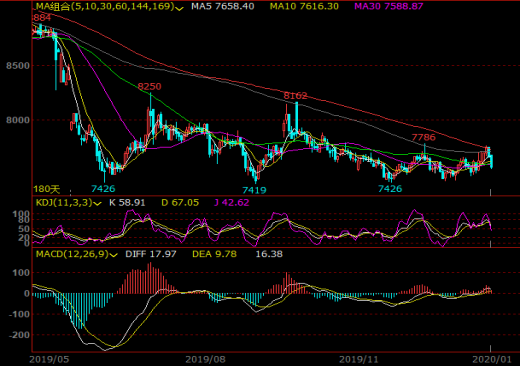Click the 7419 low price label

(254, 190)
